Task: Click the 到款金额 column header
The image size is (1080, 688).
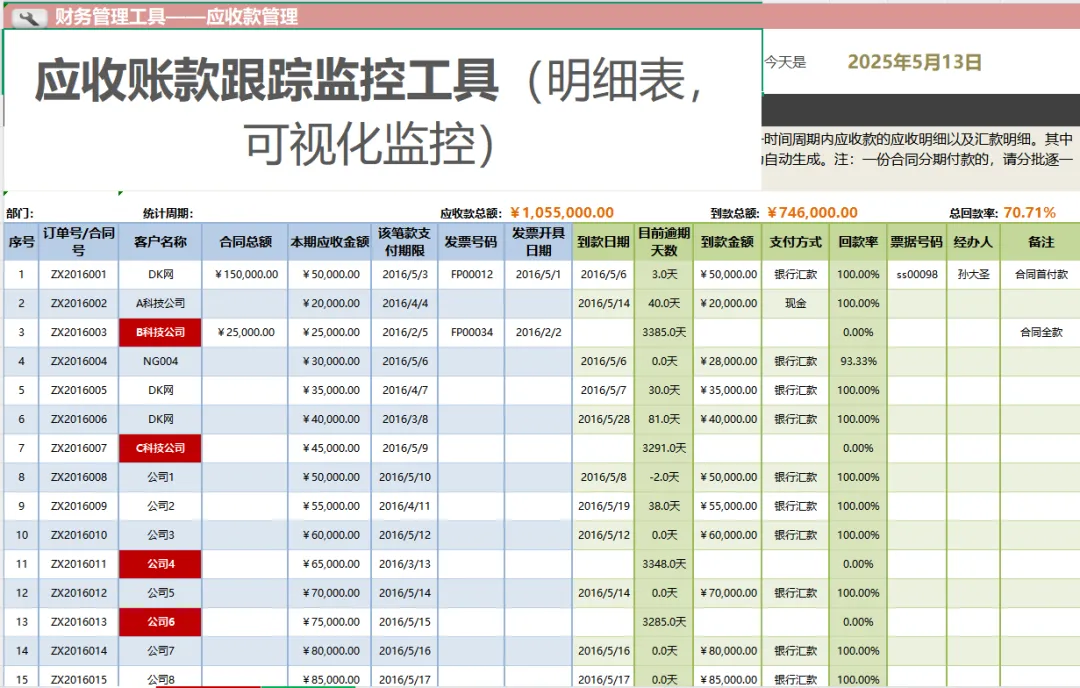Action: coord(727,242)
